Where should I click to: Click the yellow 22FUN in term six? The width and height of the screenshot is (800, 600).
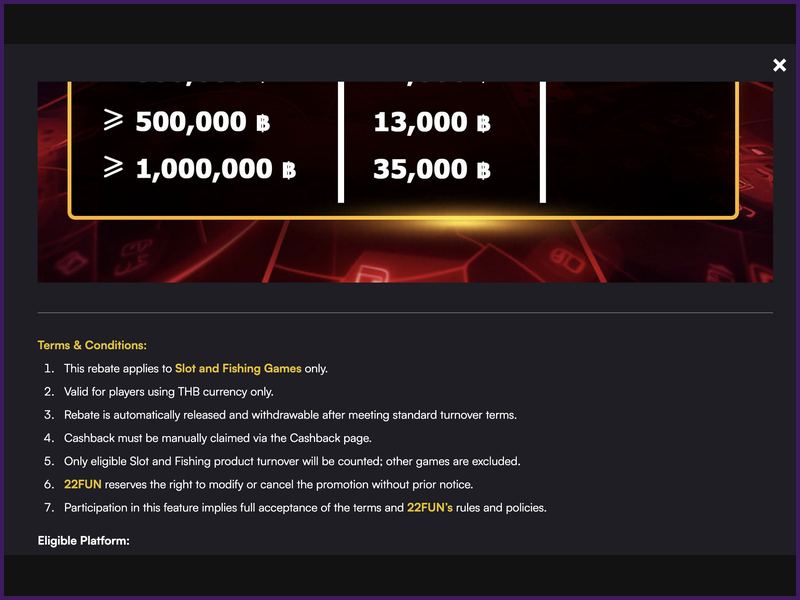[82, 484]
